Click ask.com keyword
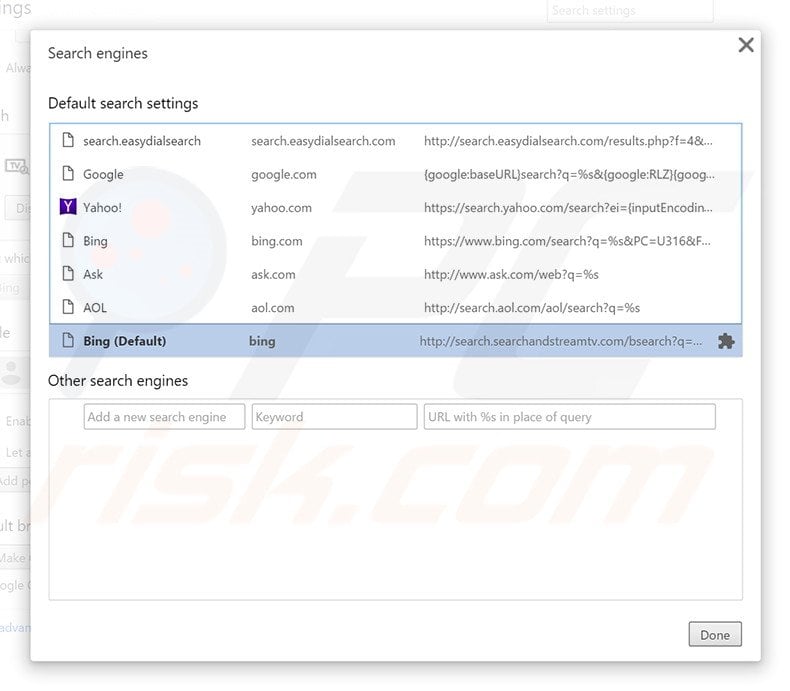The height and width of the screenshot is (691, 790). click(x=273, y=274)
